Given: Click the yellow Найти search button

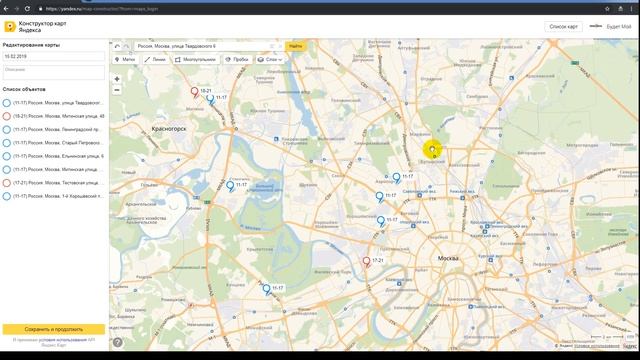Looking at the screenshot, I should pyautogui.click(x=295, y=47).
